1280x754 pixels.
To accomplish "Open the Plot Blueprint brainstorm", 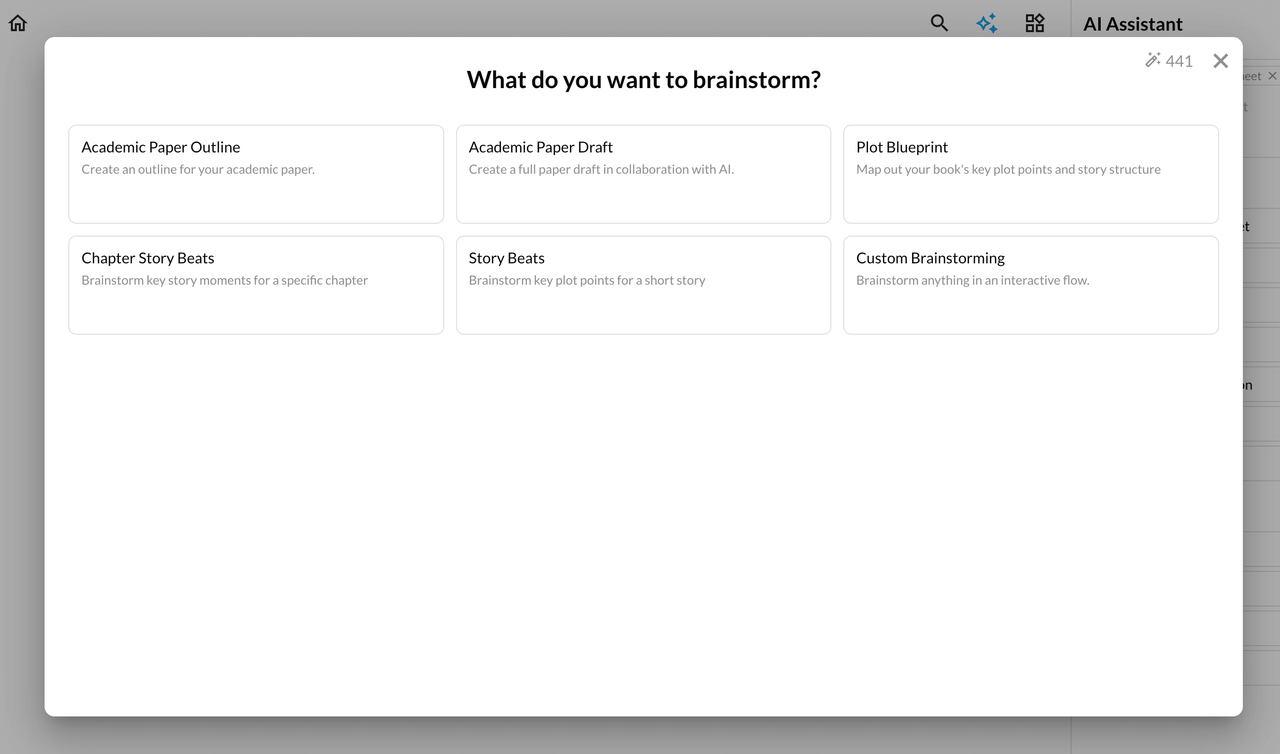I will (x=1030, y=174).
